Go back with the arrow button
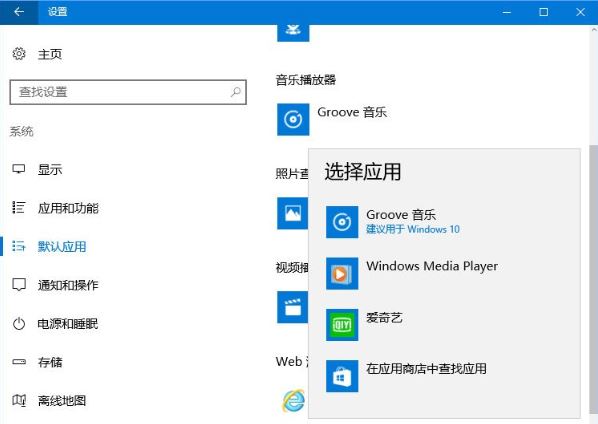Viewport: 598px width, 424px height. click(19, 12)
